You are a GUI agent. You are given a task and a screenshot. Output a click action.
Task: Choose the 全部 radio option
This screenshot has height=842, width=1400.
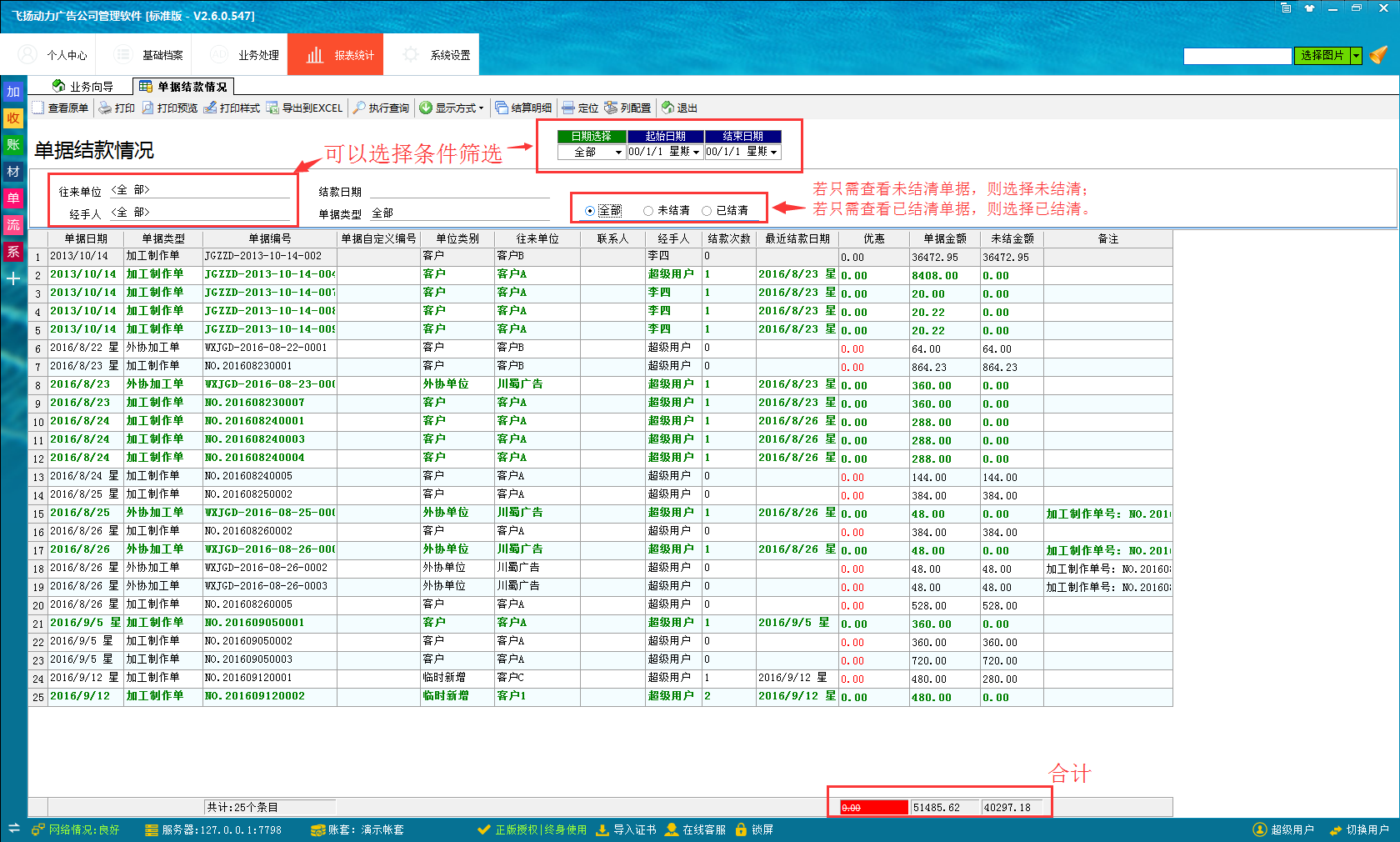[x=588, y=210]
